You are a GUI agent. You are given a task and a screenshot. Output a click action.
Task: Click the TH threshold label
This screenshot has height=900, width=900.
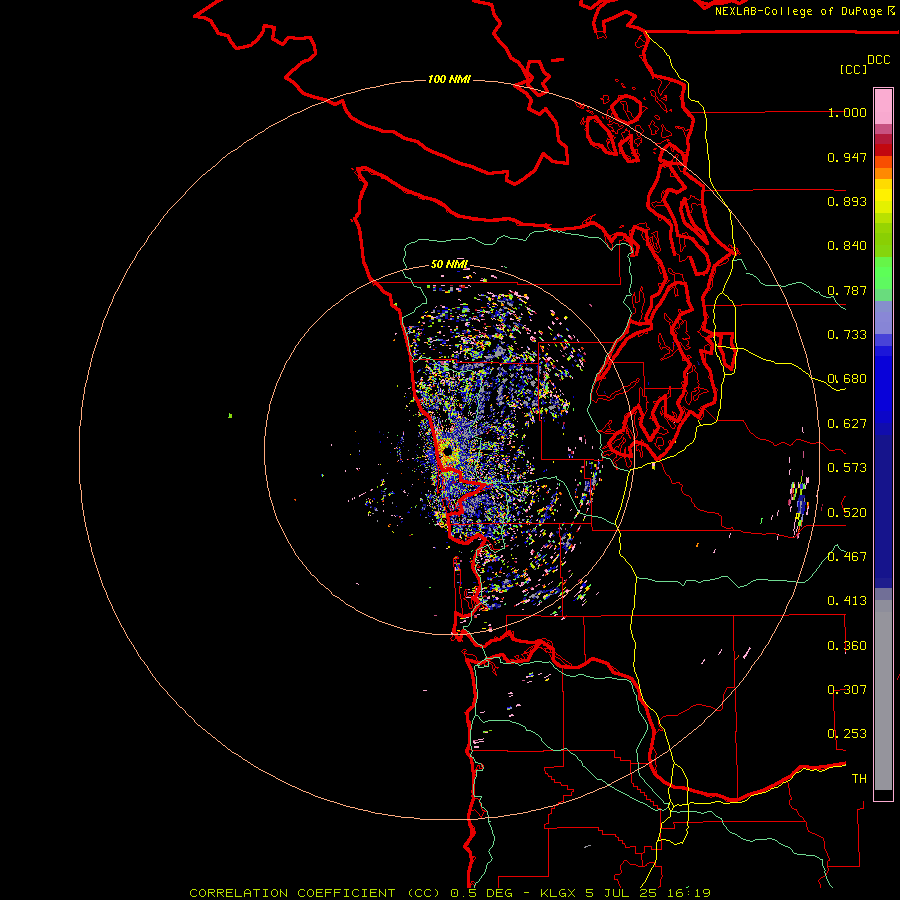(859, 779)
